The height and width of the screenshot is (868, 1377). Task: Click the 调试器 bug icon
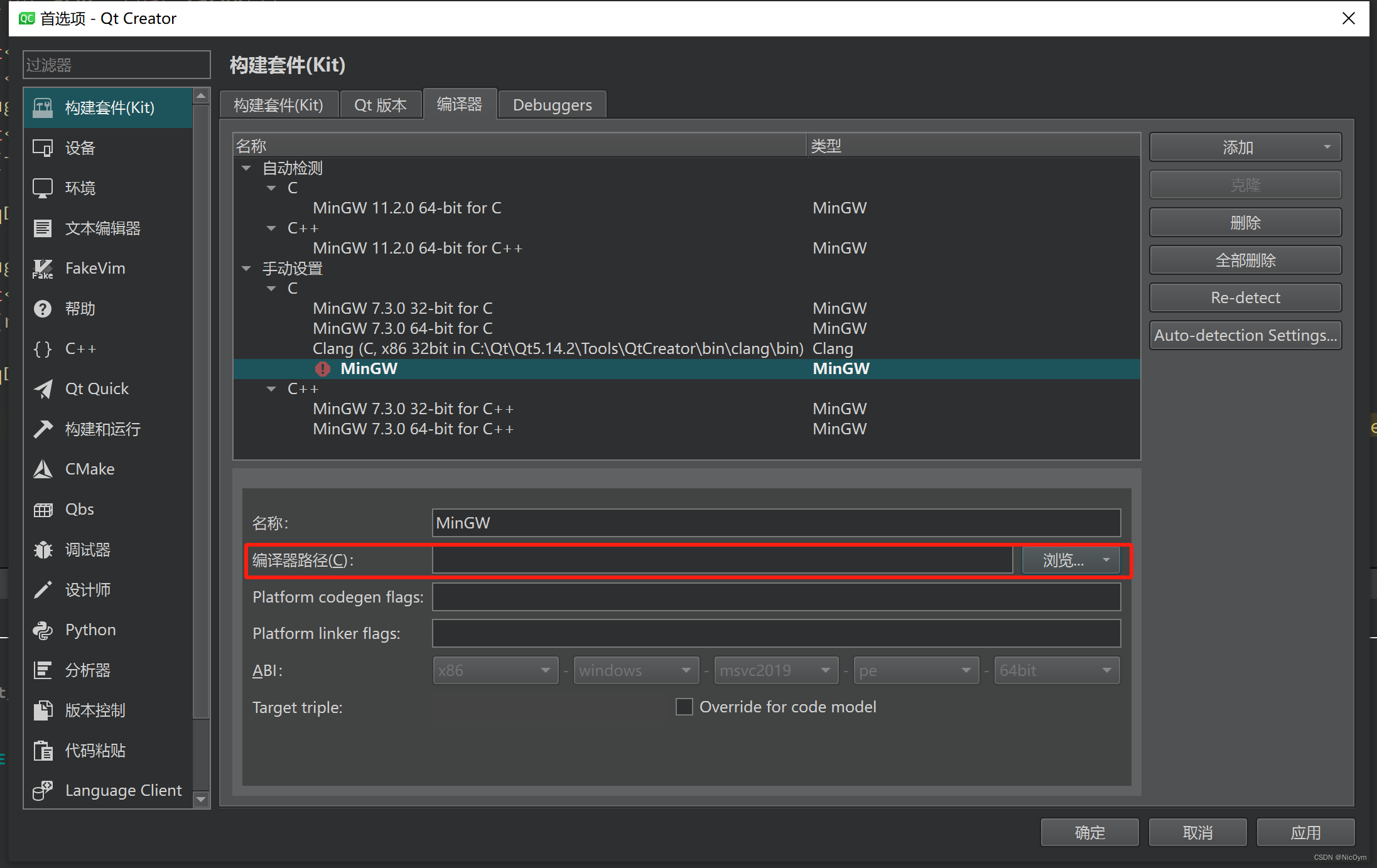pos(43,550)
